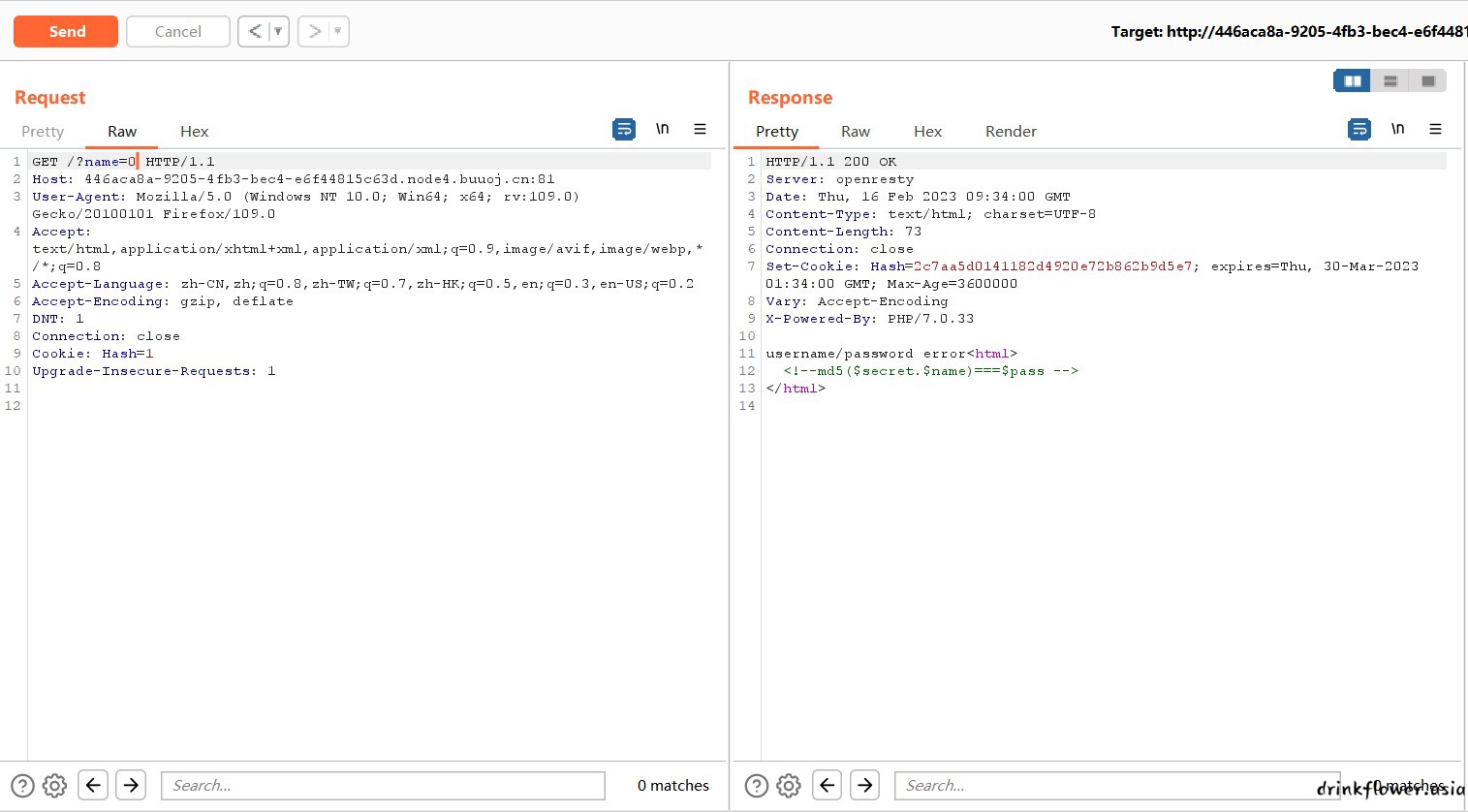
Task: Select top-bottom stacked layout icon
Action: tap(1390, 80)
